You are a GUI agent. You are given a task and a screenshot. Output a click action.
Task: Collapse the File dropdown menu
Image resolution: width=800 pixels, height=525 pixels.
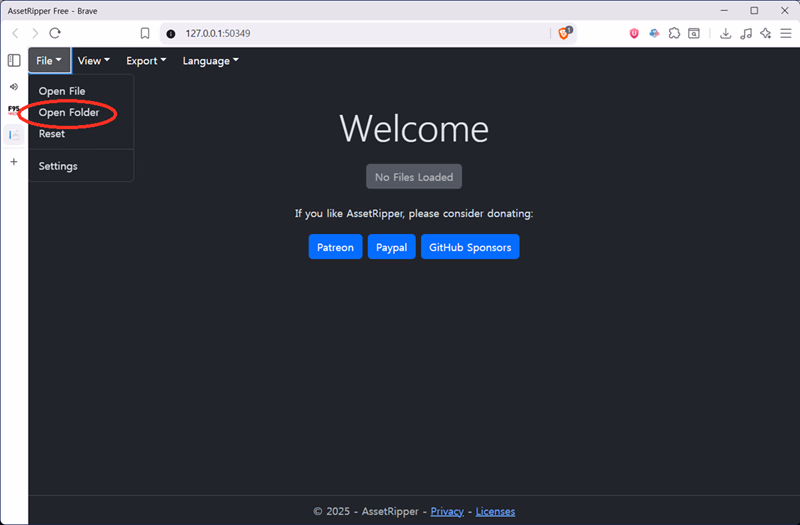coord(49,61)
